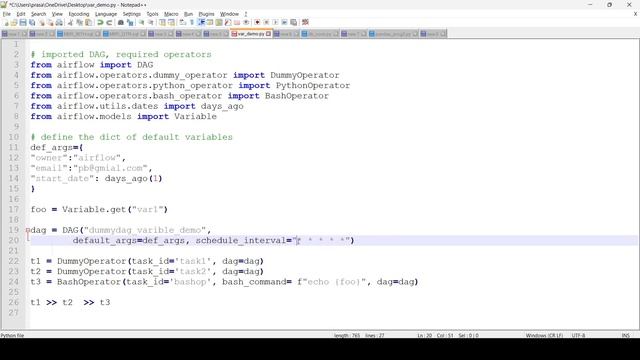Click the Redo arrow icon
The height and width of the screenshot is (360, 640).
coord(109,22)
